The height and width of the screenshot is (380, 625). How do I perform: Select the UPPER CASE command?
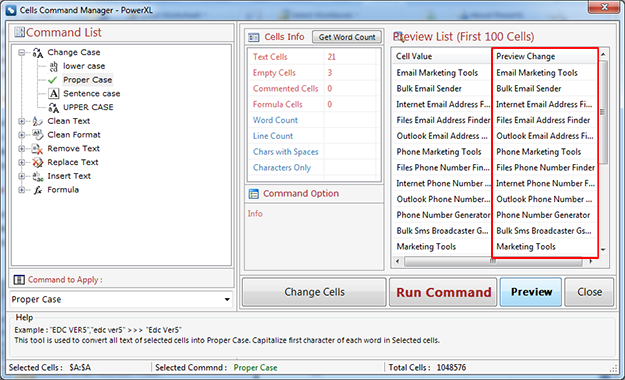[88, 107]
